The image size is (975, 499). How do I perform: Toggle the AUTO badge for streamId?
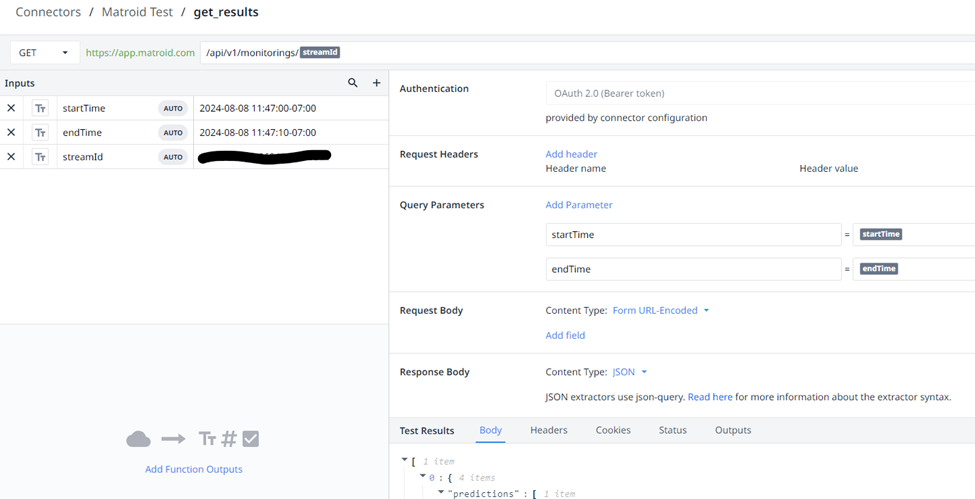pos(173,157)
